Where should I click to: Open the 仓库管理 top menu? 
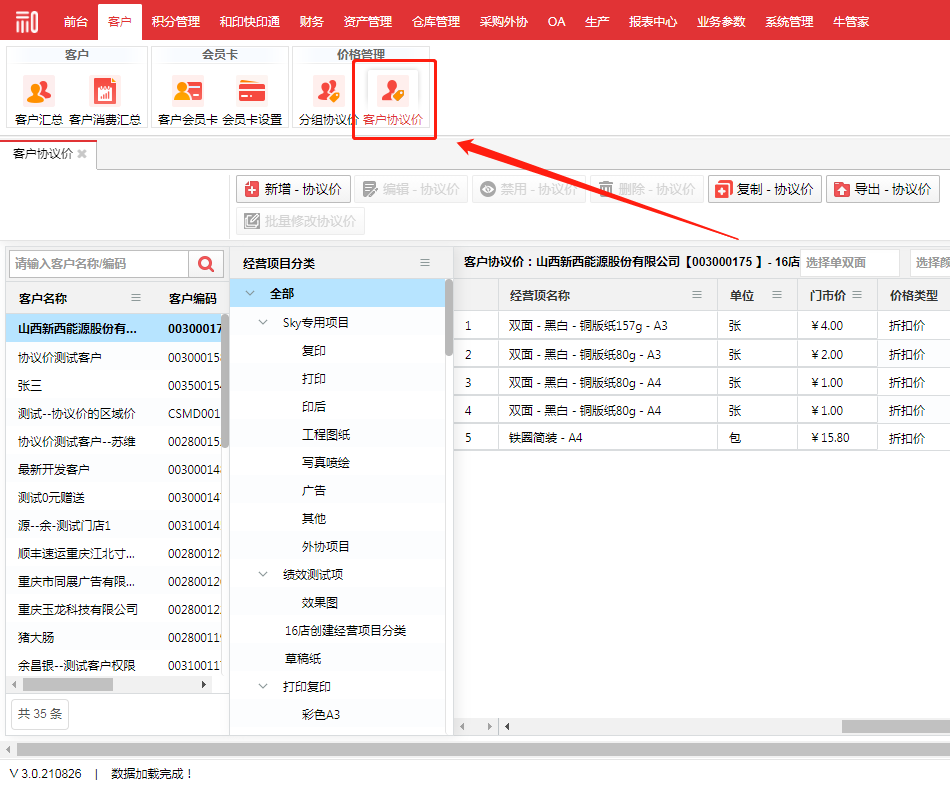click(435, 21)
